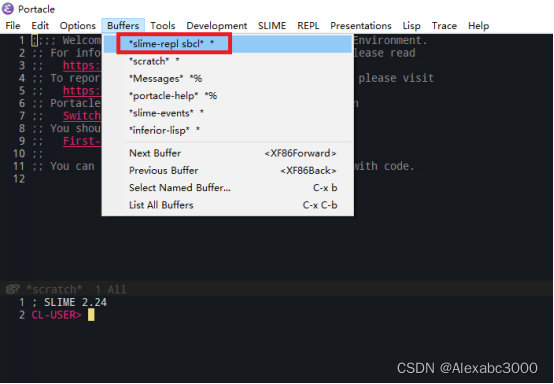Click the https link on line 5

pyautogui.click(x=82, y=91)
